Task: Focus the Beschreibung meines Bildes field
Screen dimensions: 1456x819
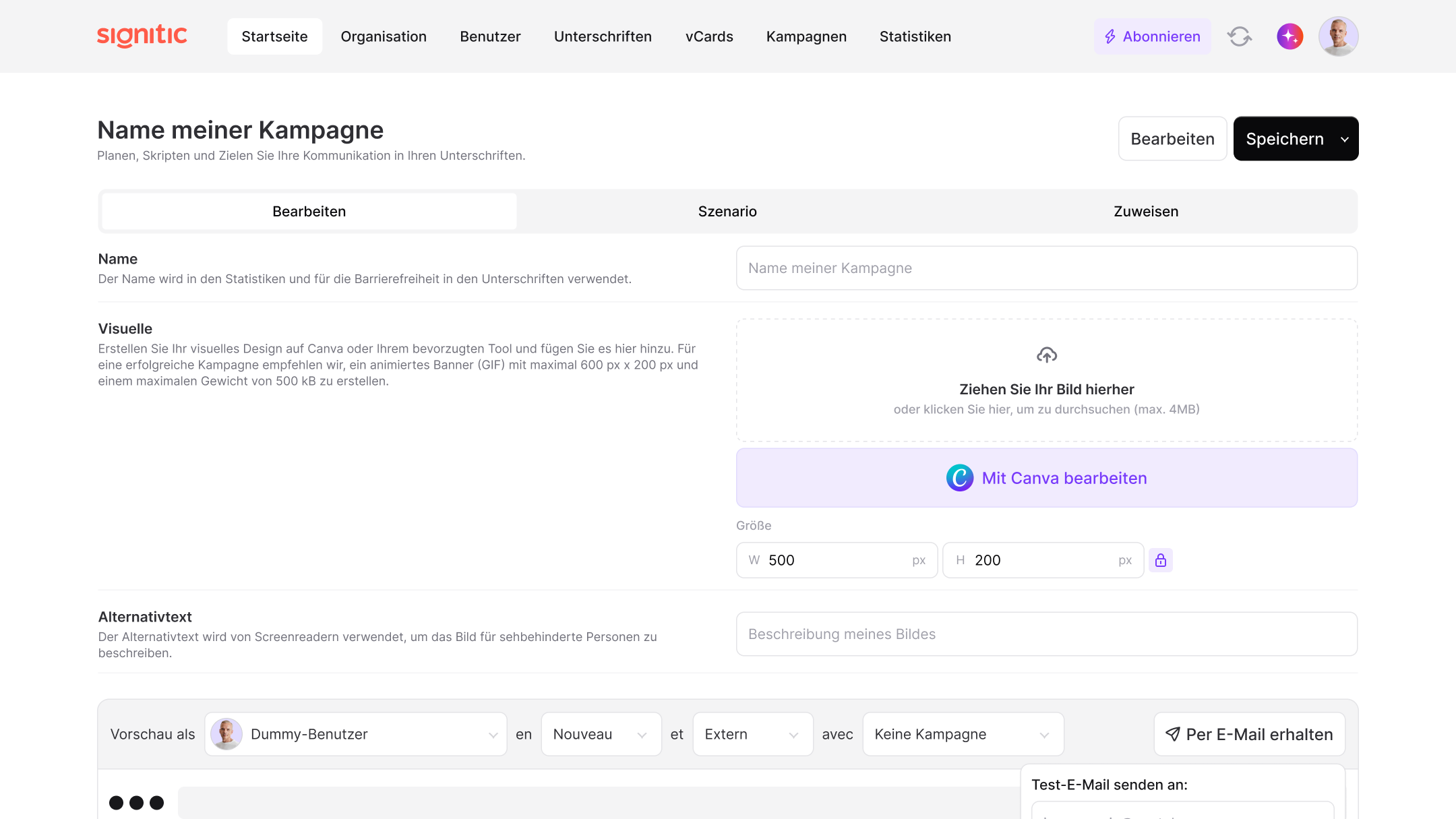Action: (1047, 634)
